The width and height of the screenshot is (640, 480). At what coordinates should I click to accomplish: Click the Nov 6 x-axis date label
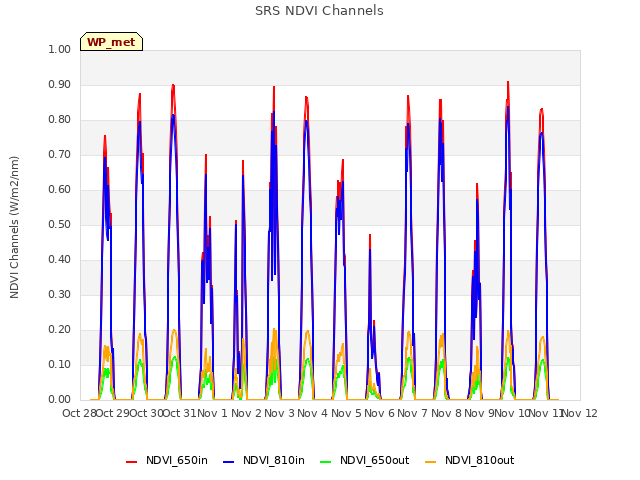379,413
